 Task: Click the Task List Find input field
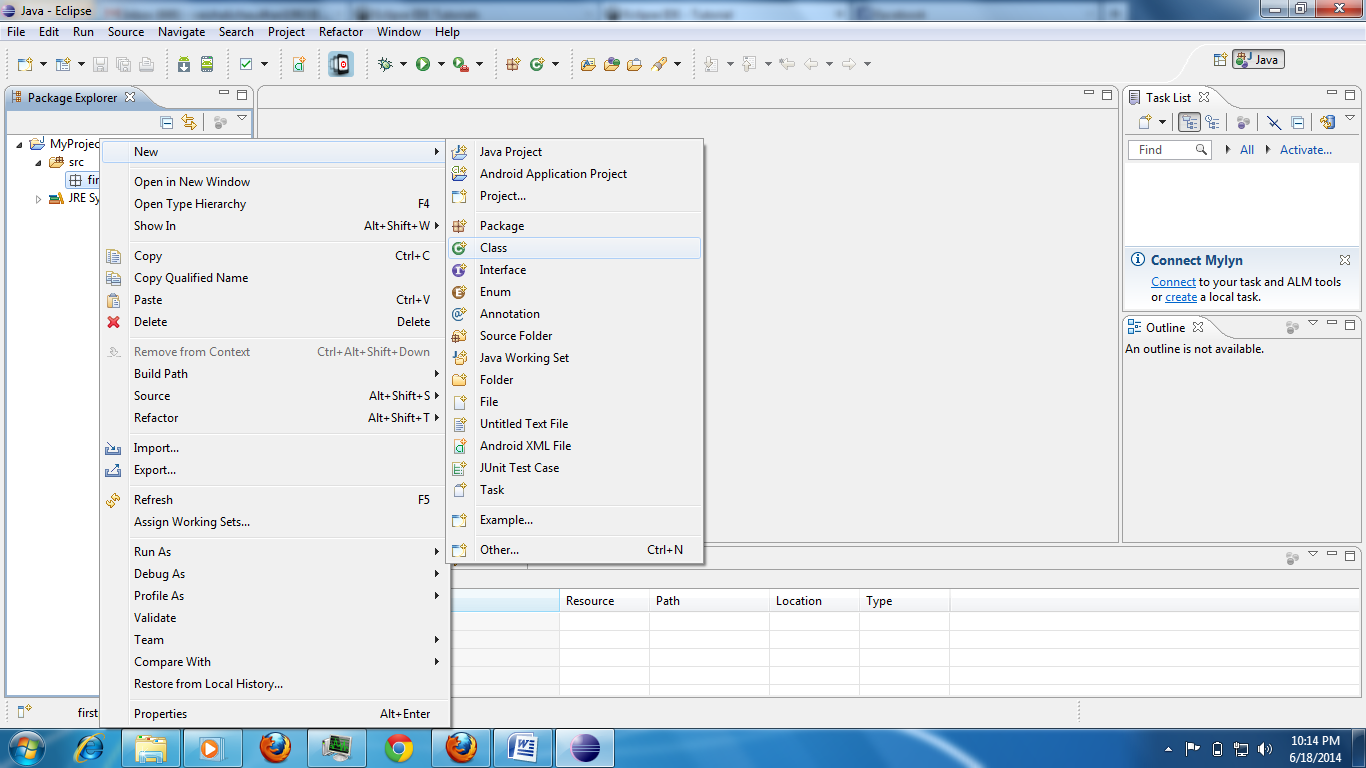(x=1170, y=150)
